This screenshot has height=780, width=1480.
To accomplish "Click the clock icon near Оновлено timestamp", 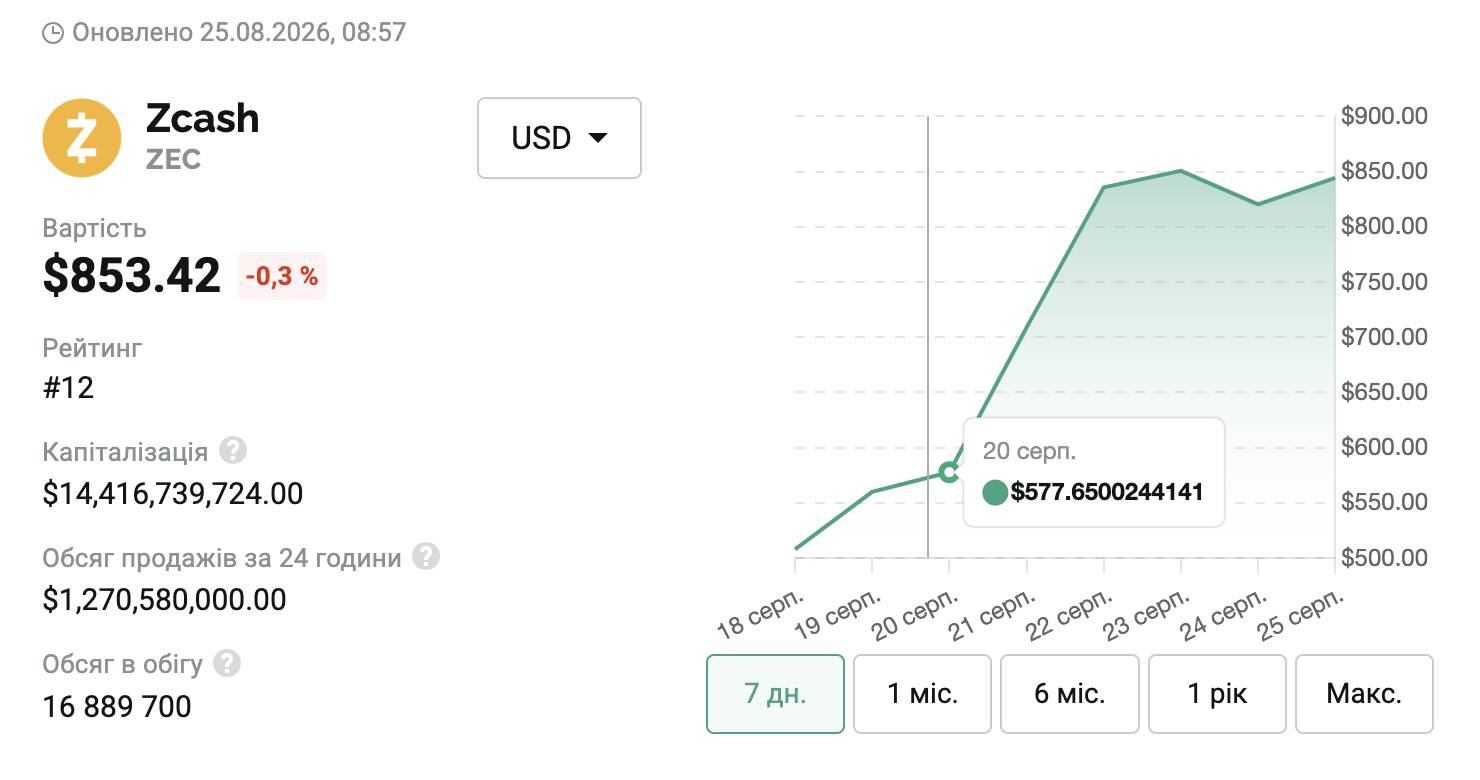I will 53,33.
